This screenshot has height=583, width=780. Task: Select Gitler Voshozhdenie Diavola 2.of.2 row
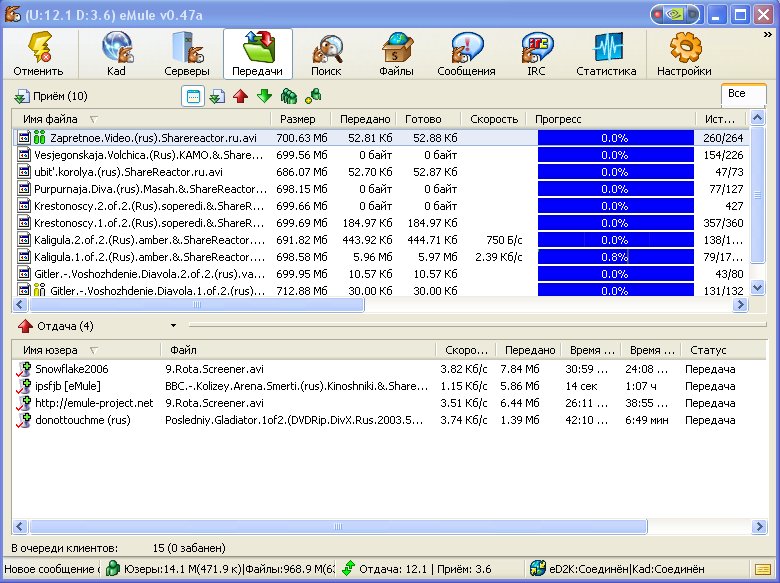coord(381,274)
